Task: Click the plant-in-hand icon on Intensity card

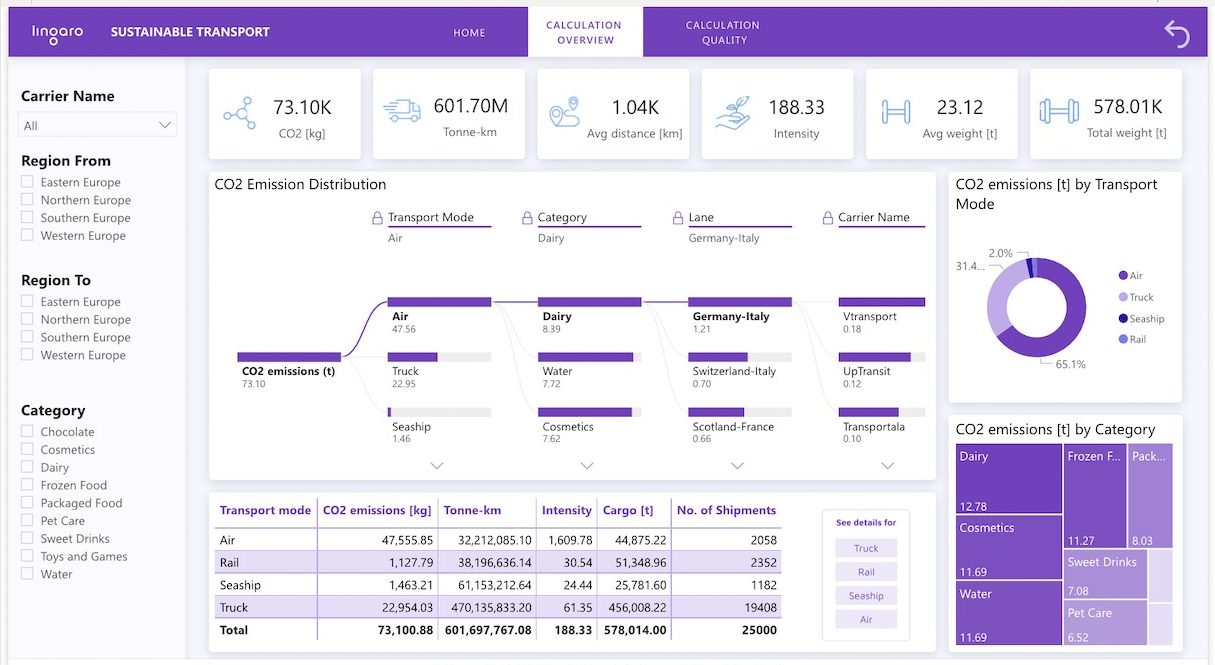Action: point(732,112)
